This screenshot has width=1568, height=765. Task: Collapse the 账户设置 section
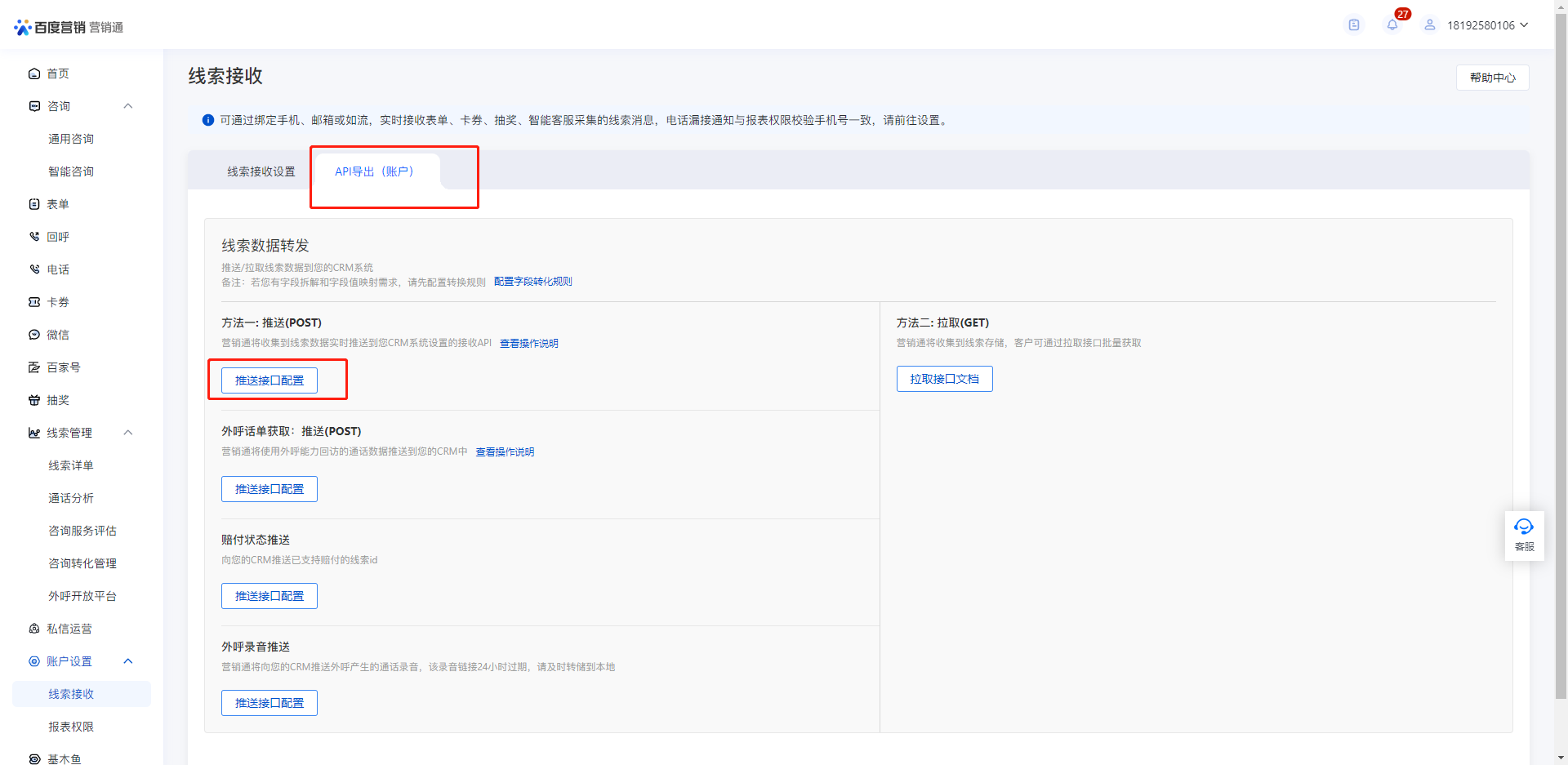click(127, 661)
